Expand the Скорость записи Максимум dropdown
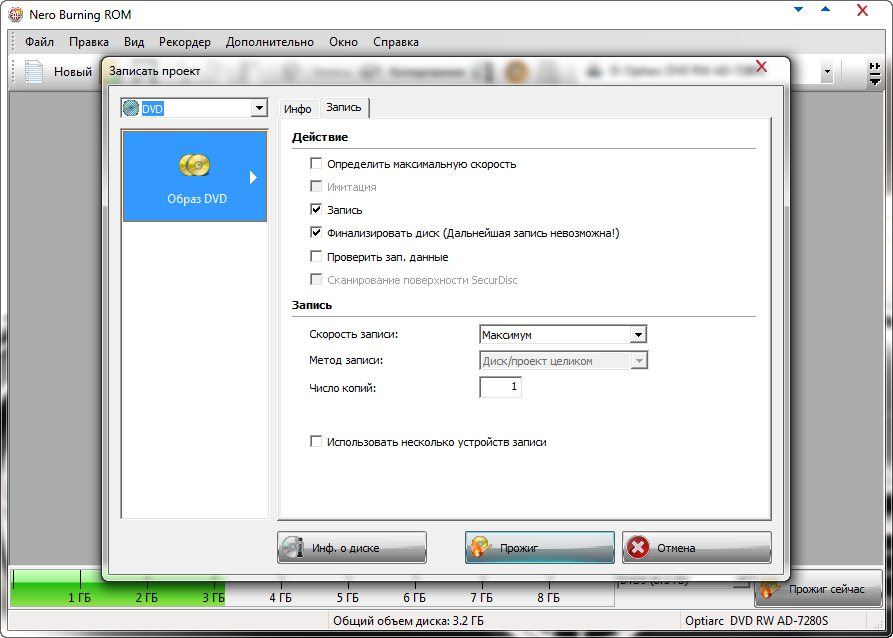 tap(638, 335)
